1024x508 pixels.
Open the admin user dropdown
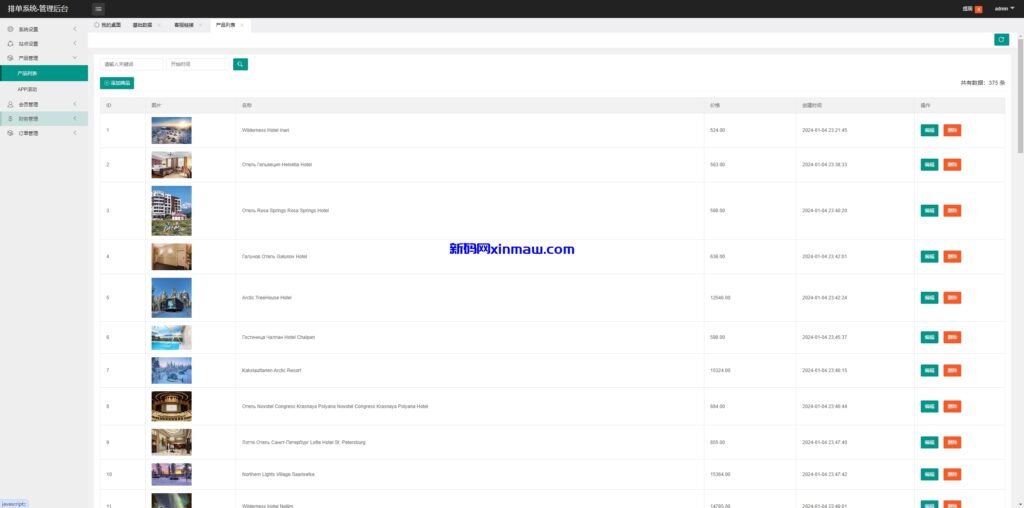1003,8
